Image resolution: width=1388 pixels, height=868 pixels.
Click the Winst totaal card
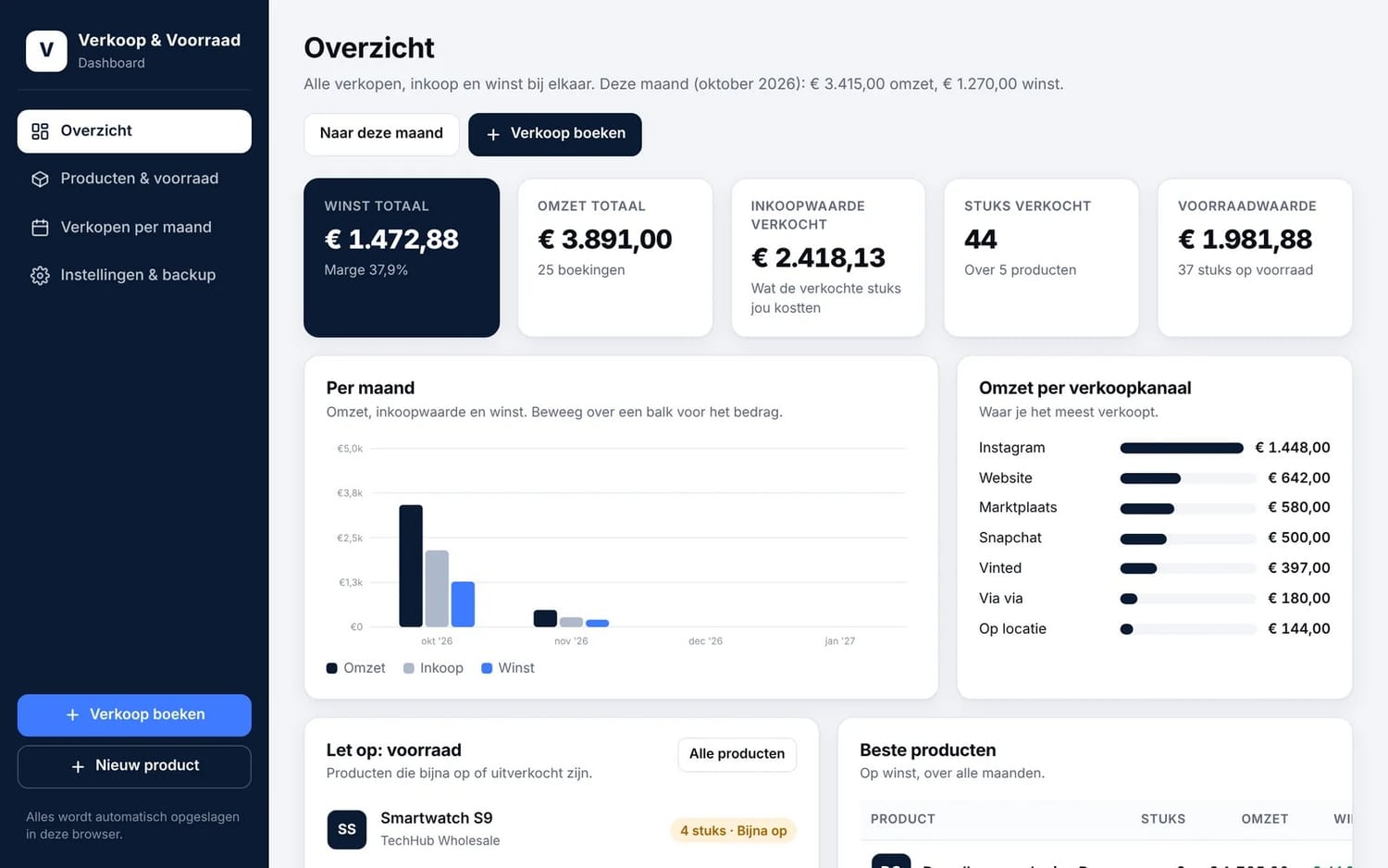[402, 257]
